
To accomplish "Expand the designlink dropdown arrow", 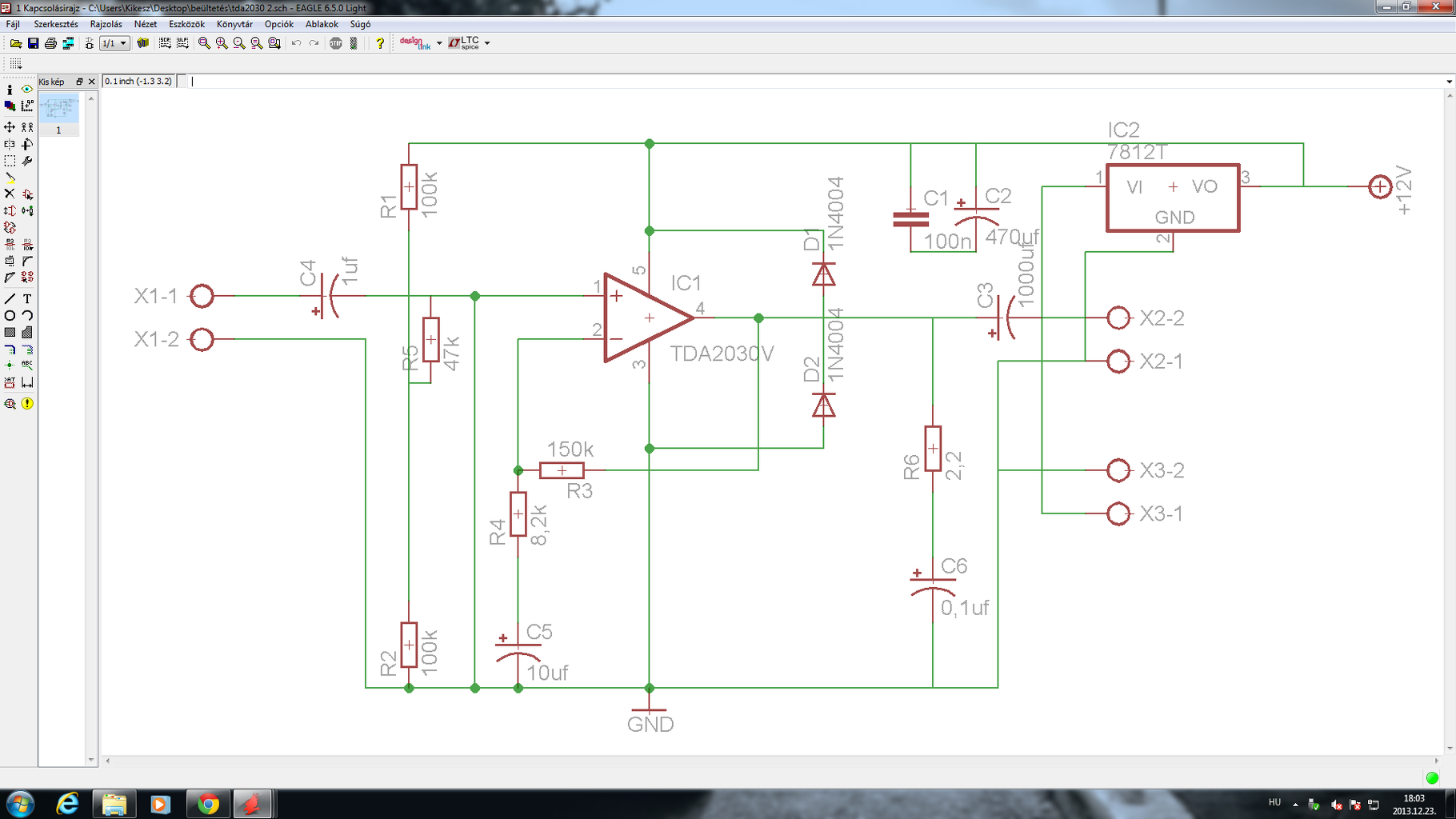I will pos(439,43).
